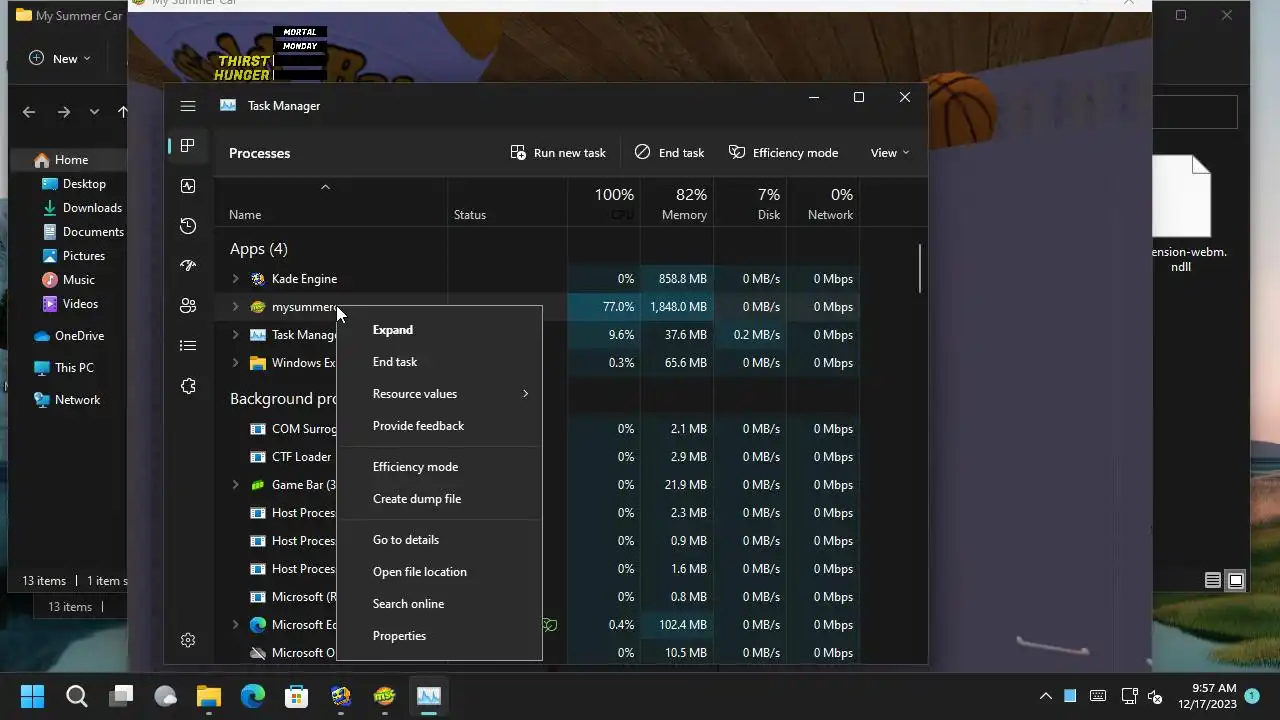Open File Explorer from taskbar
Viewport: 1280px width, 720px height.
point(208,696)
